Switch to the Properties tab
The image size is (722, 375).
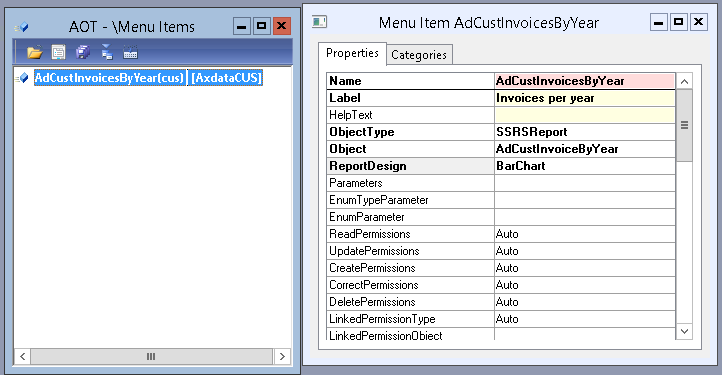(352, 53)
